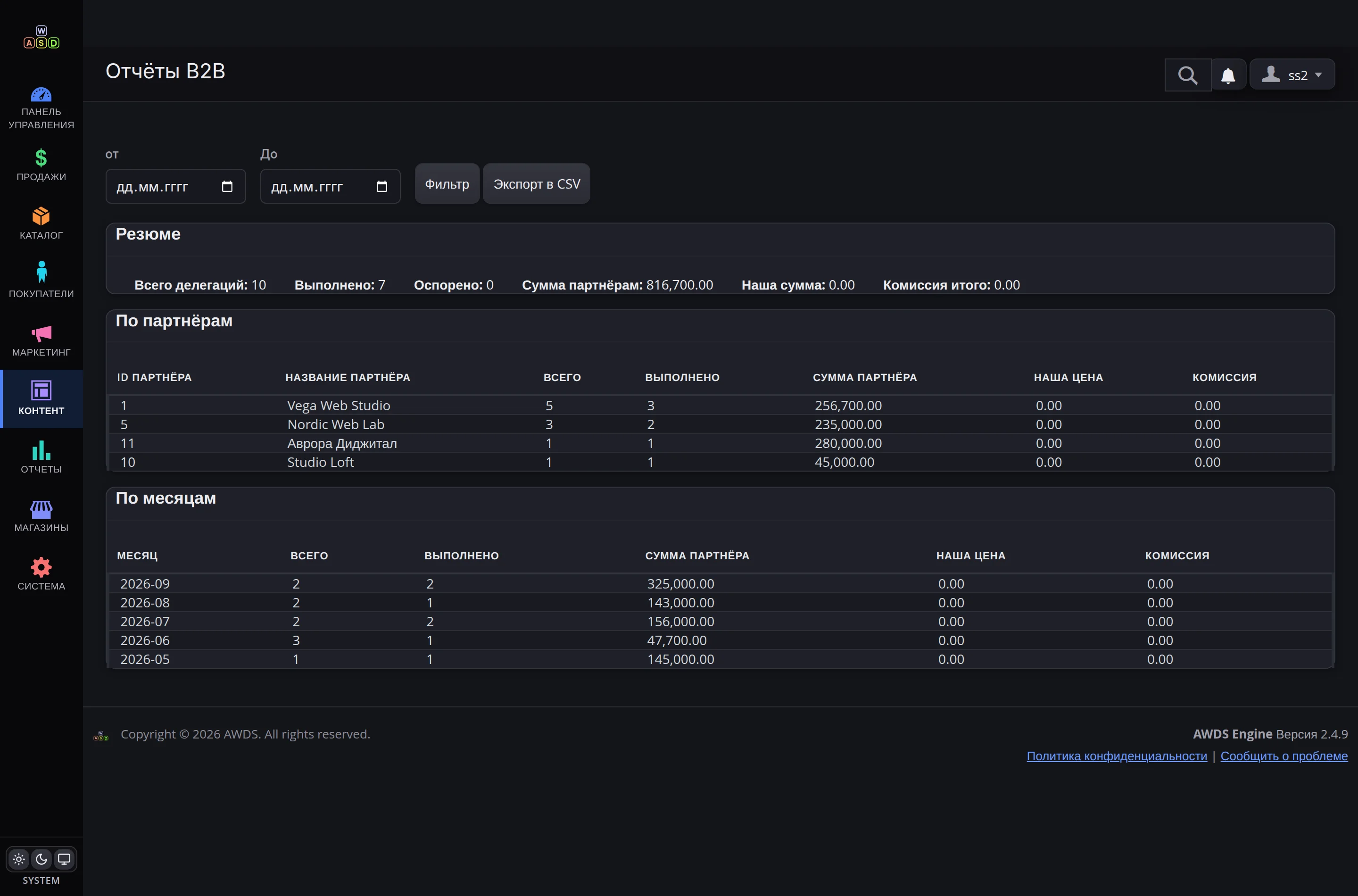The height and width of the screenshot is (896, 1358).
Task: Focus the От date input field
Action: (x=175, y=186)
